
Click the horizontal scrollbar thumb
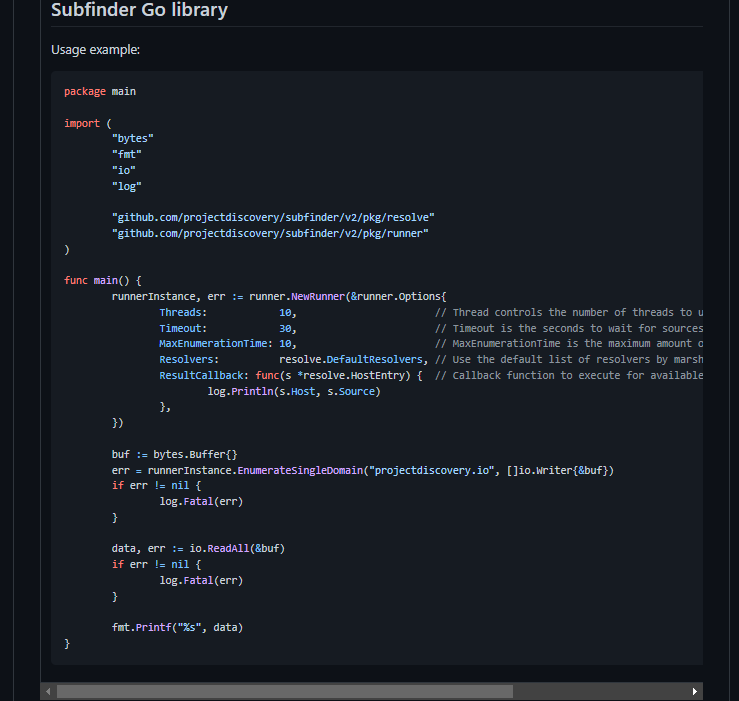click(x=285, y=692)
